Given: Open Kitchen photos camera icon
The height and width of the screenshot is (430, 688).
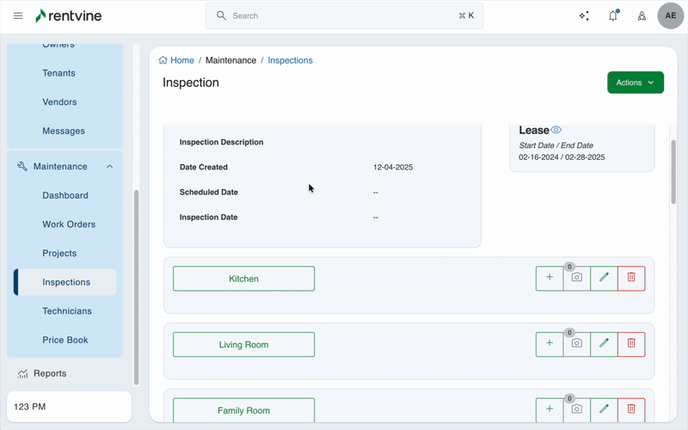Looking at the screenshot, I should [x=576, y=279].
